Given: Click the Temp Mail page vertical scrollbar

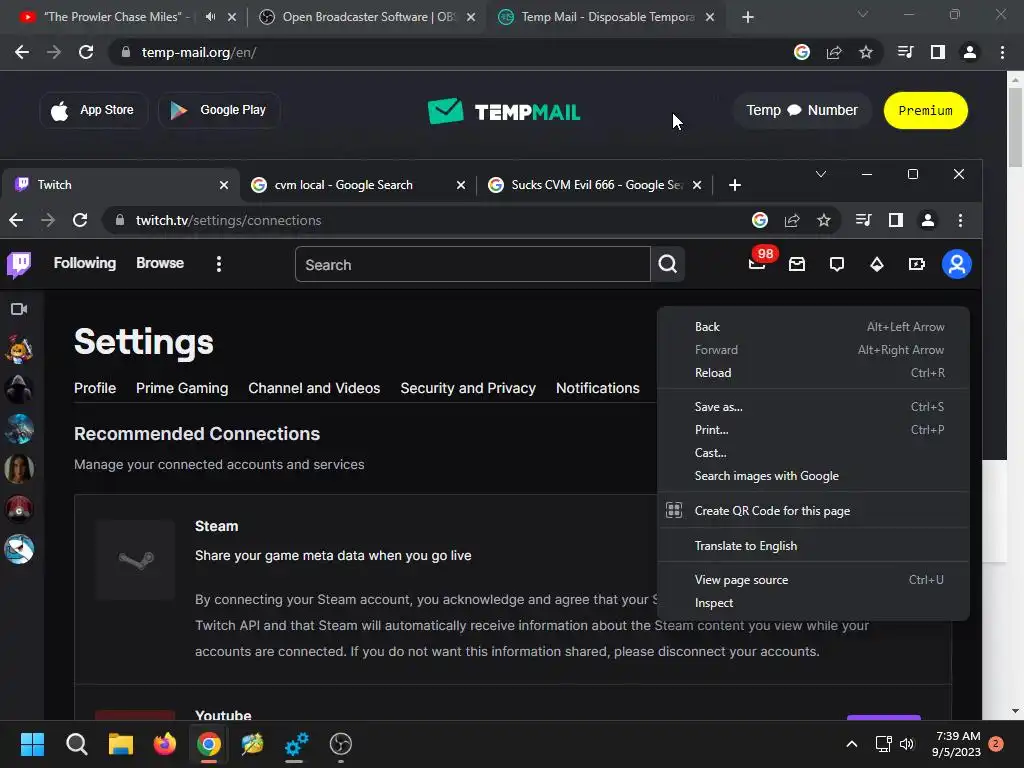Looking at the screenshot, I should pyautogui.click(x=1015, y=127).
